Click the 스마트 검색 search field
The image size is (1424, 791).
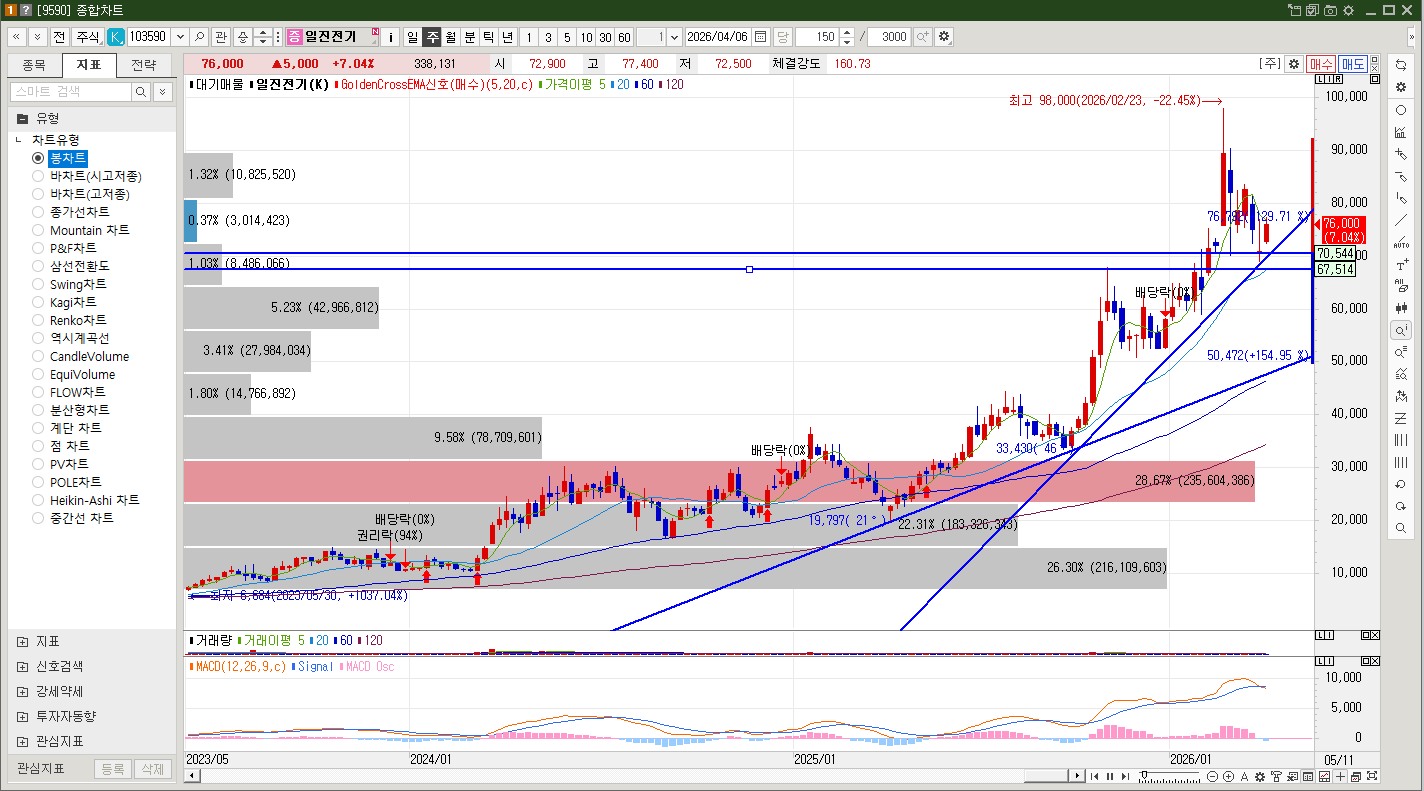click(x=70, y=92)
